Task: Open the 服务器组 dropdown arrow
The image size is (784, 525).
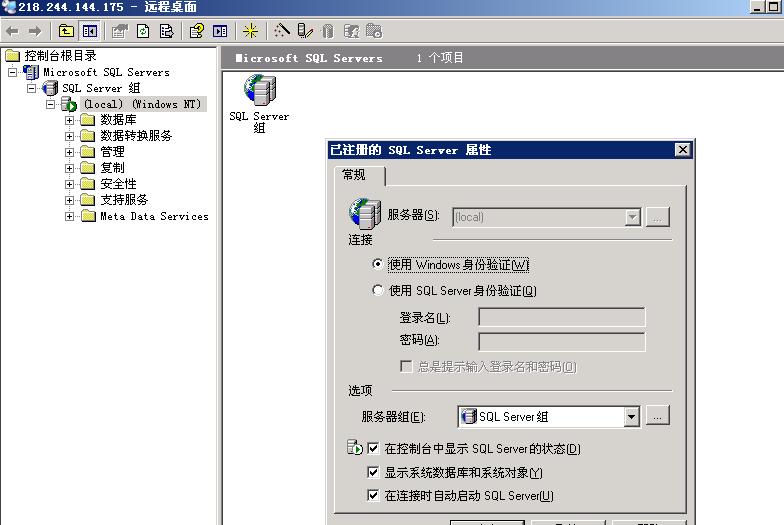Action: (x=632, y=416)
